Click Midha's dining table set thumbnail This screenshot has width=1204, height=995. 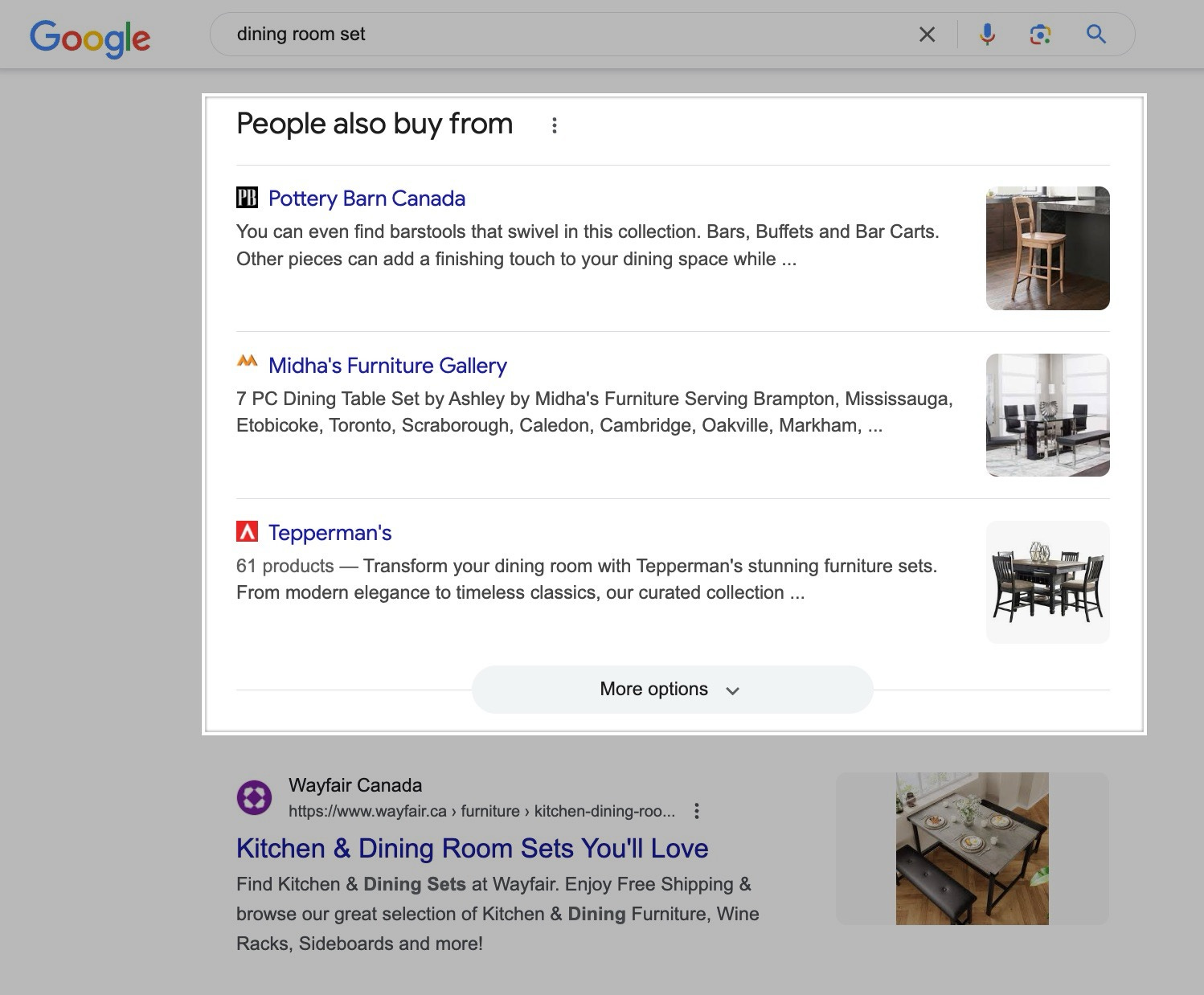click(x=1048, y=416)
